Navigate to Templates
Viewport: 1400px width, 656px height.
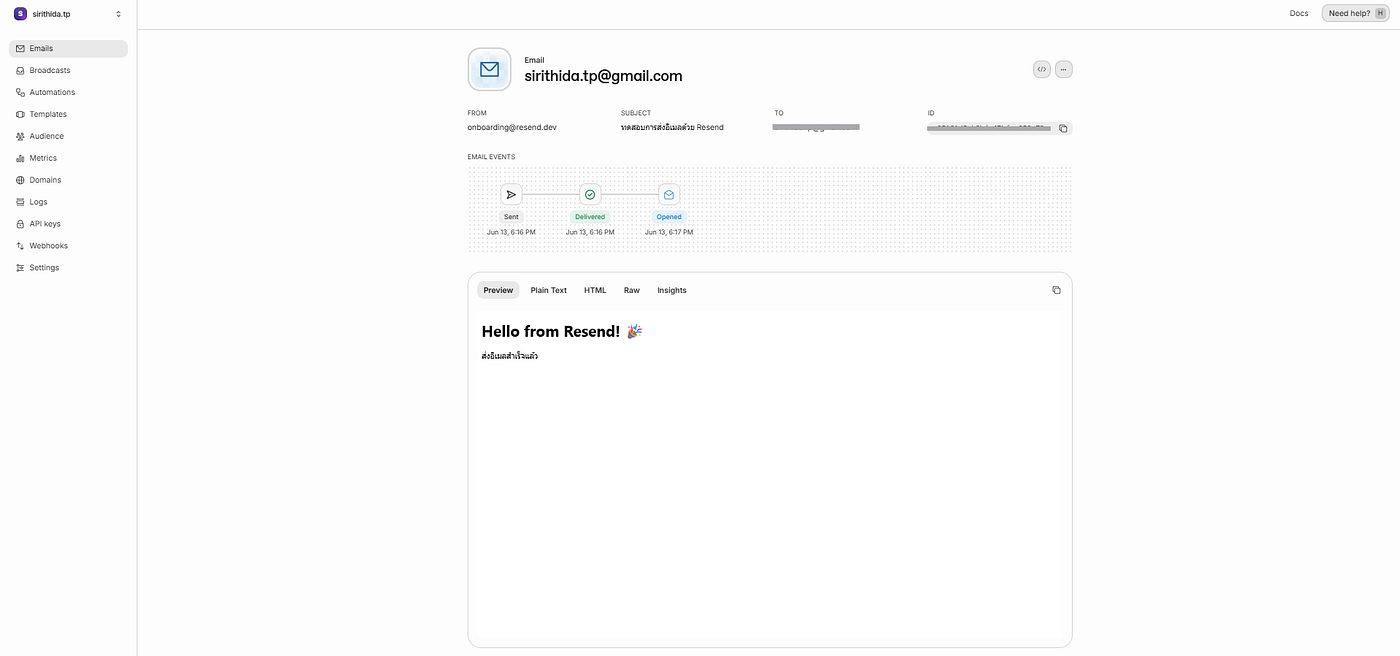tap(48, 114)
